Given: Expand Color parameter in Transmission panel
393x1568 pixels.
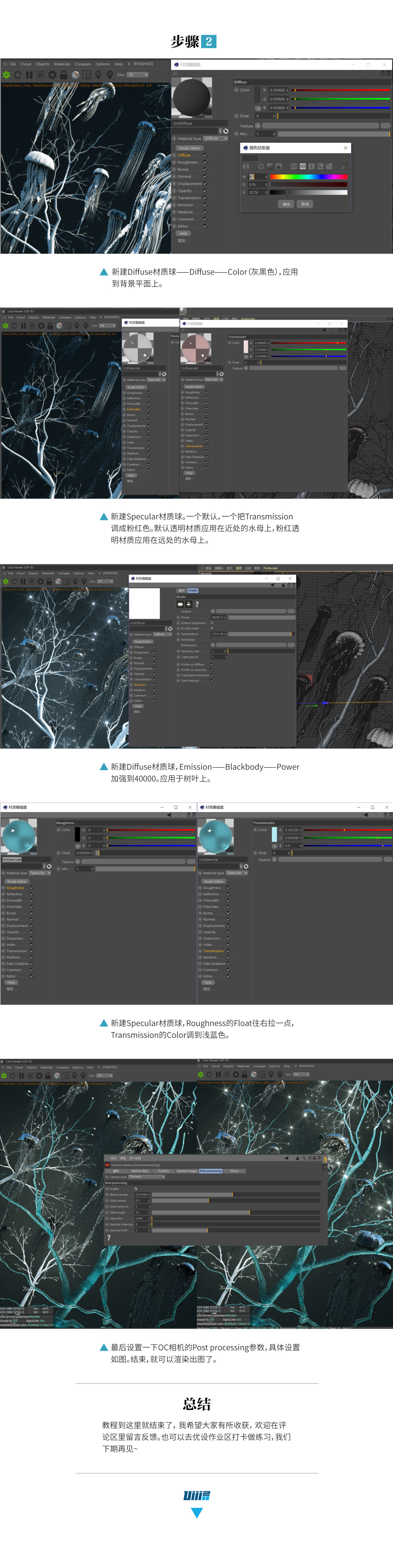Looking at the screenshot, I should pyautogui.click(x=255, y=830).
